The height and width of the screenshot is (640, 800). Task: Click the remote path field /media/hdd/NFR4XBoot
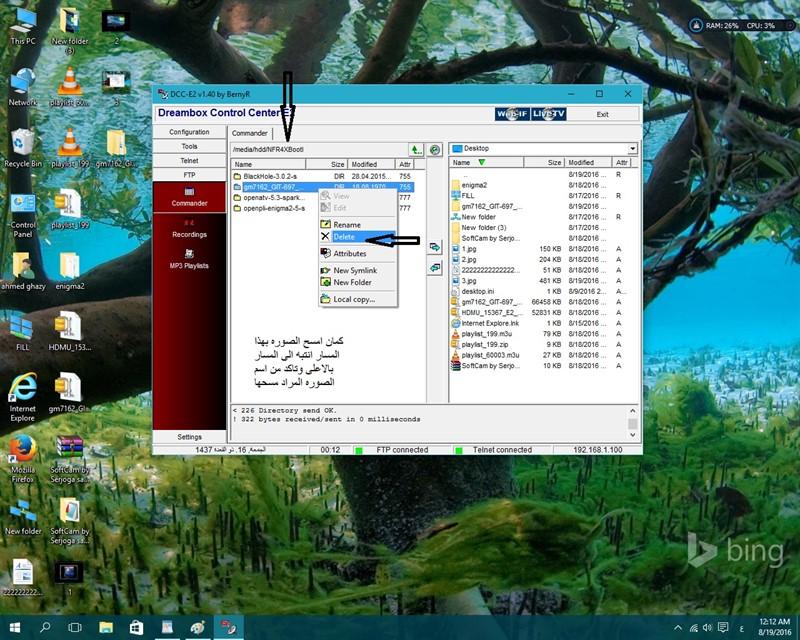[x=319, y=150]
